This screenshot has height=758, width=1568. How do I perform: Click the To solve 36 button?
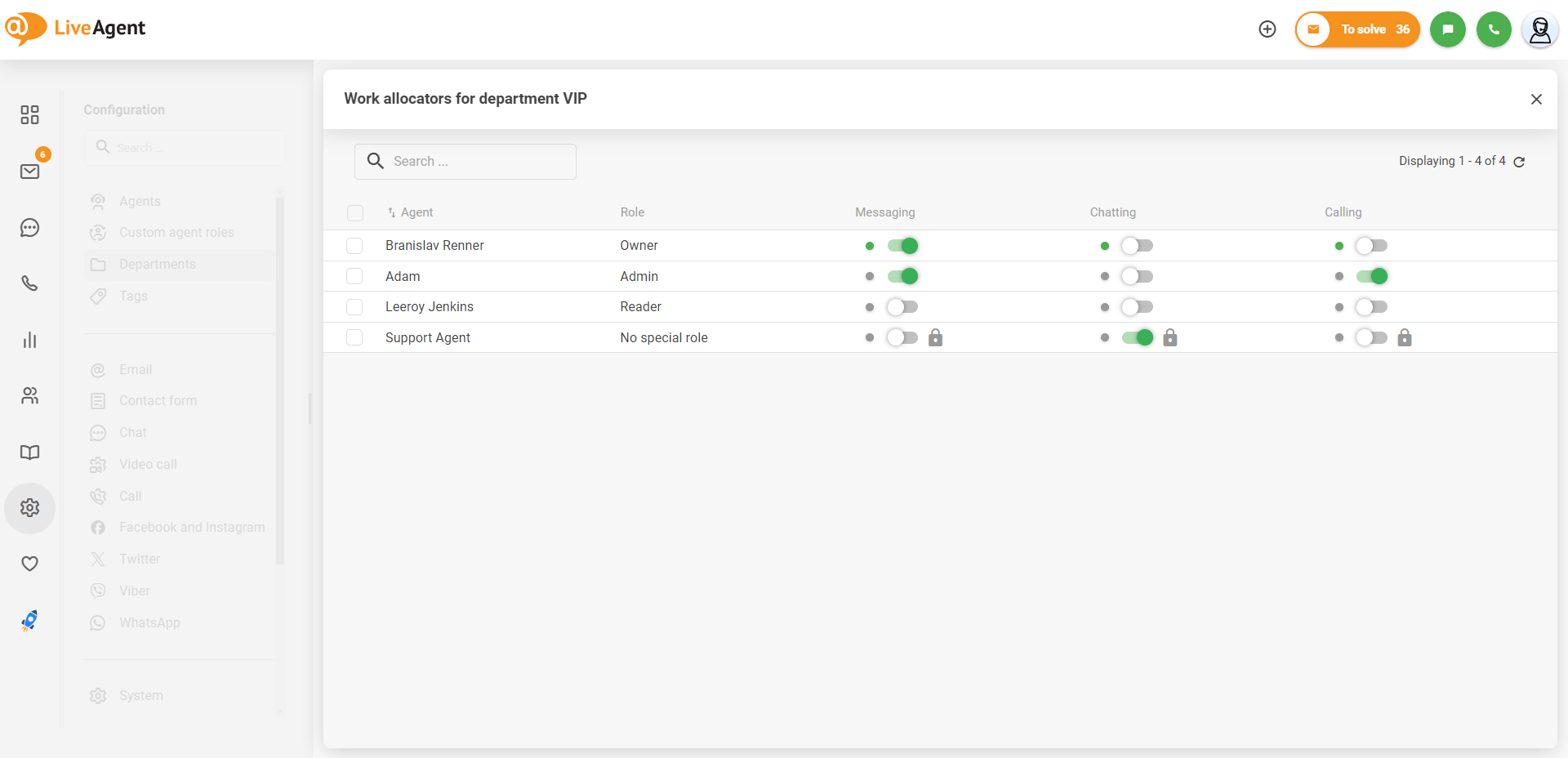coord(1358,29)
